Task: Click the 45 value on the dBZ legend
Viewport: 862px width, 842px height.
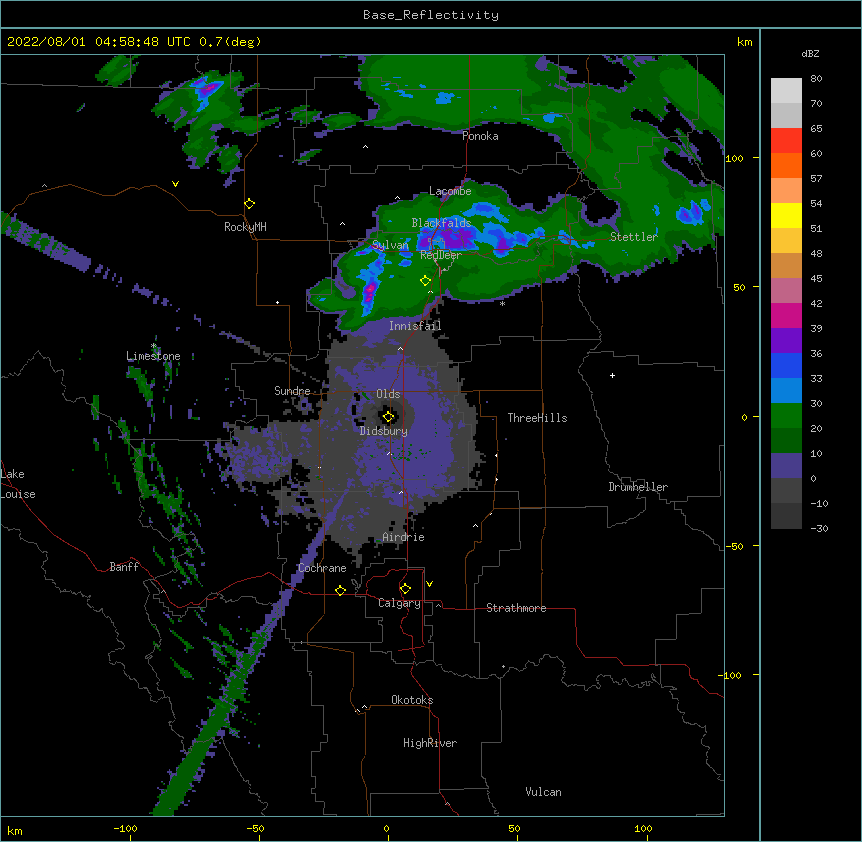Action: [816, 279]
